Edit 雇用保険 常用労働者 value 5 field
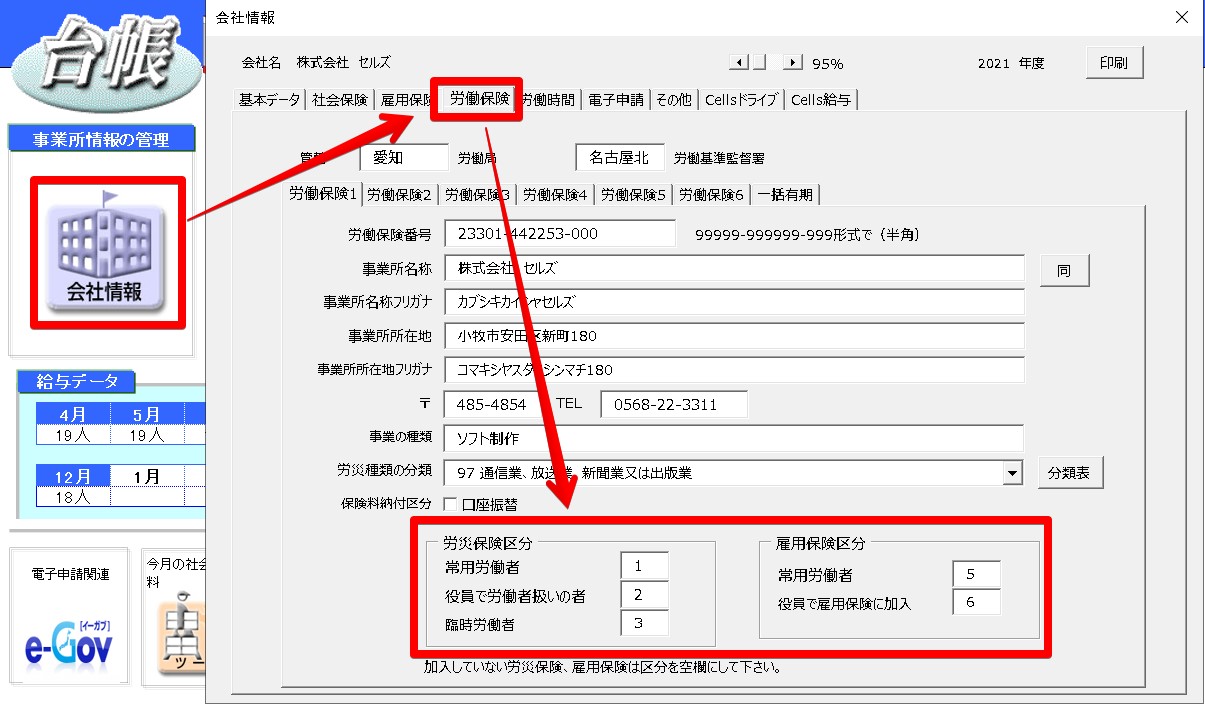The width and height of the screenshot is (1205, 705). click(x=976, y=574)
